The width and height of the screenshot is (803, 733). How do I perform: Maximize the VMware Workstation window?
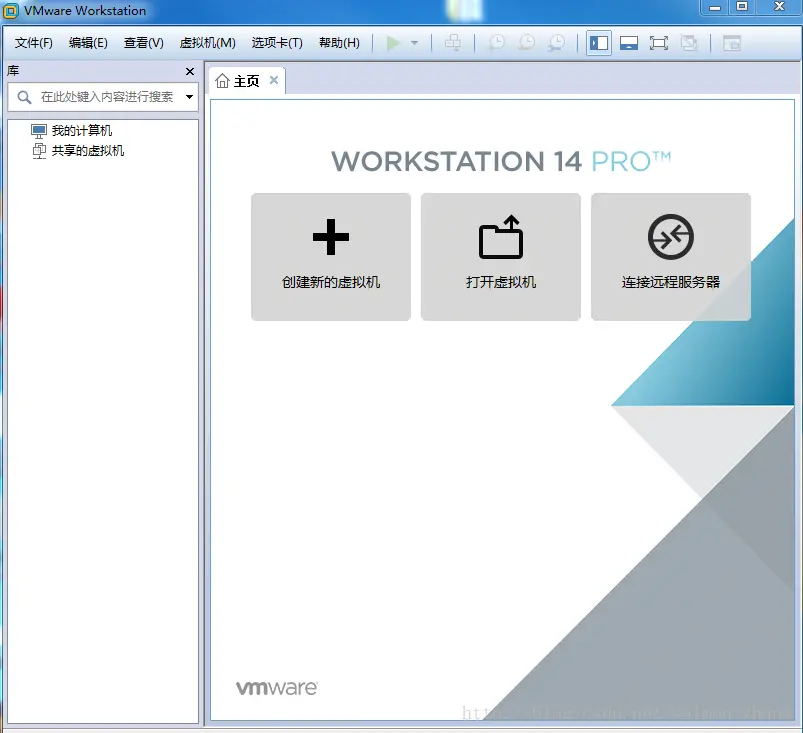[x=742, y=7]
